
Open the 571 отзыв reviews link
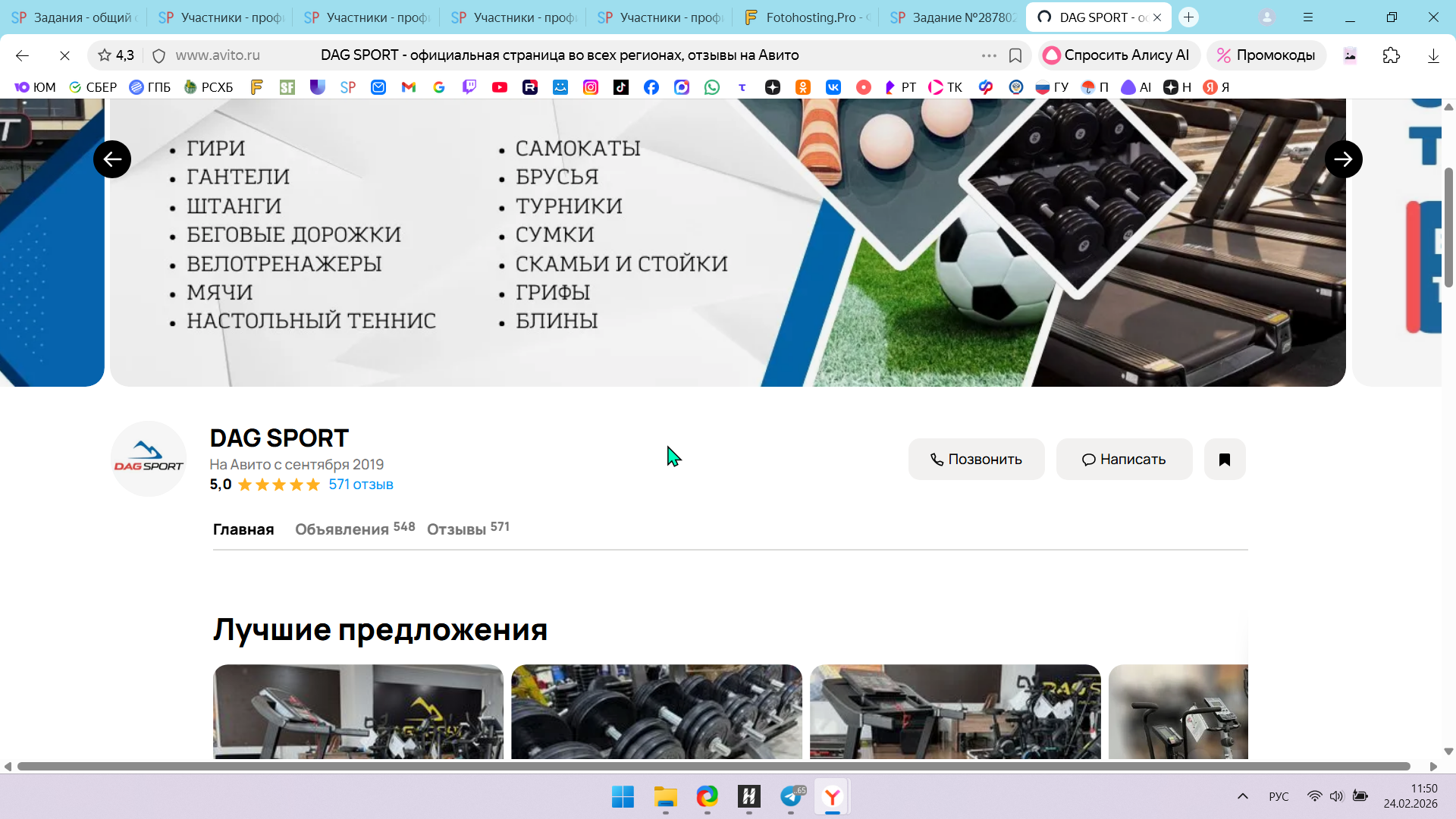360,485
